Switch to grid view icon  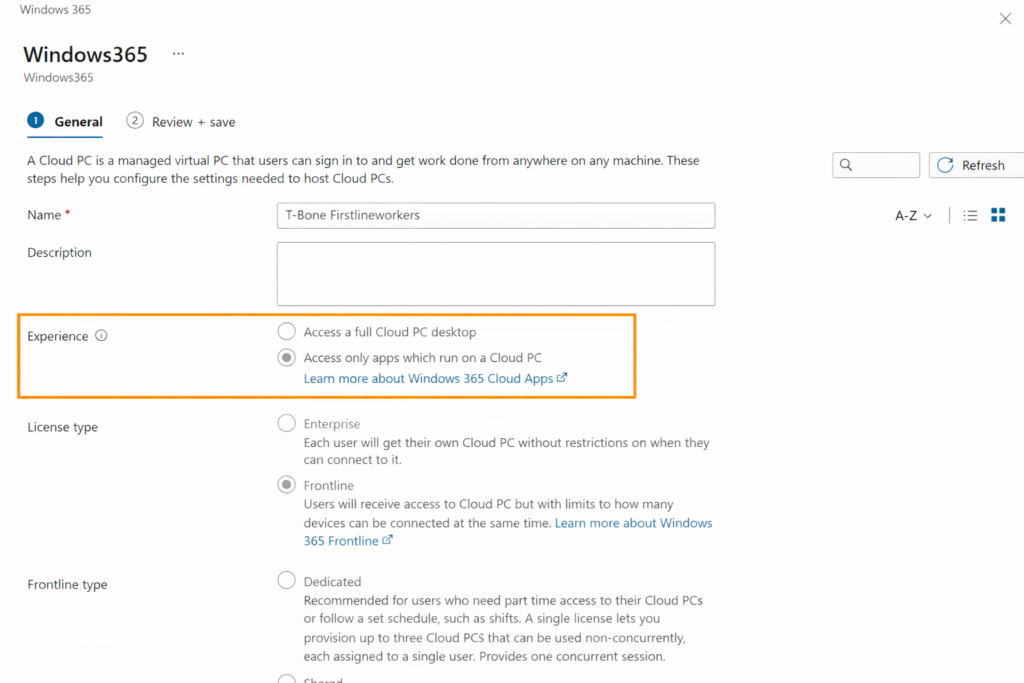(998, 215)
